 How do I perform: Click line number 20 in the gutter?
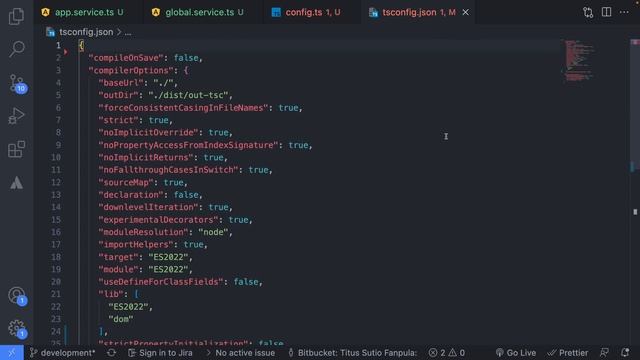pyautogui.click(x=56, y=282)
